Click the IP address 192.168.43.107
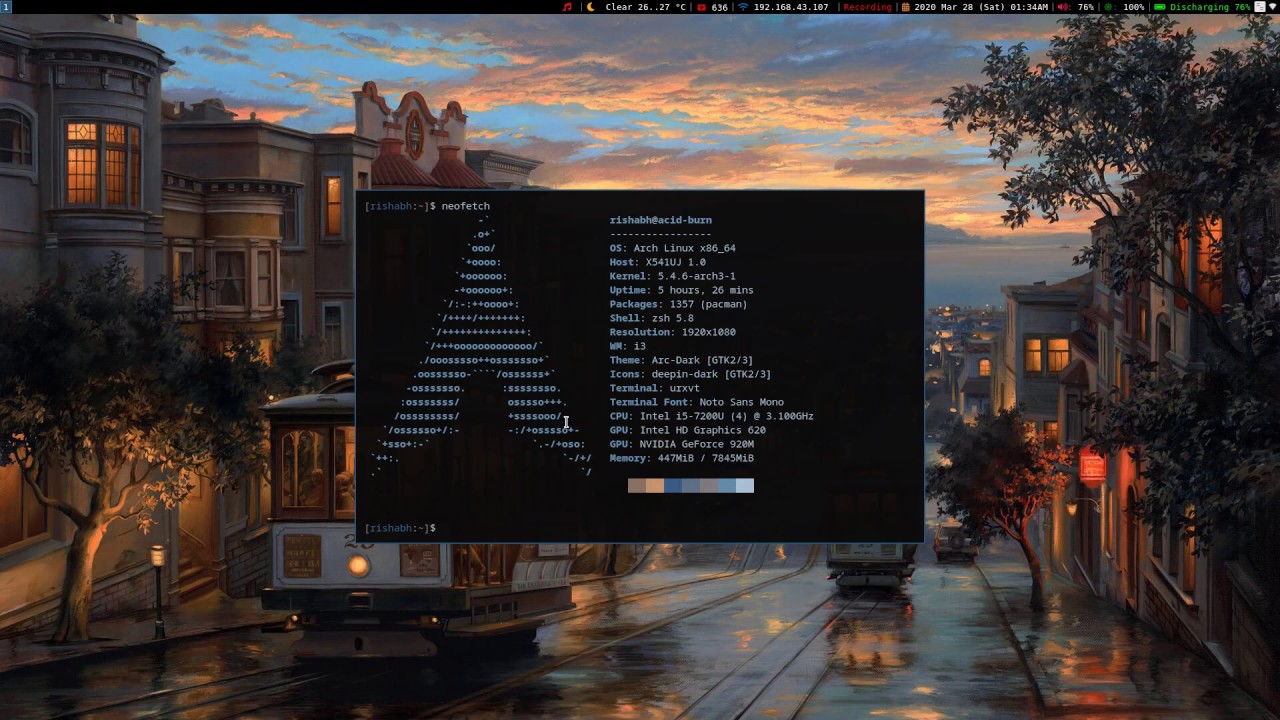Screen dimensions: 1280x720 tap(791, 7)
